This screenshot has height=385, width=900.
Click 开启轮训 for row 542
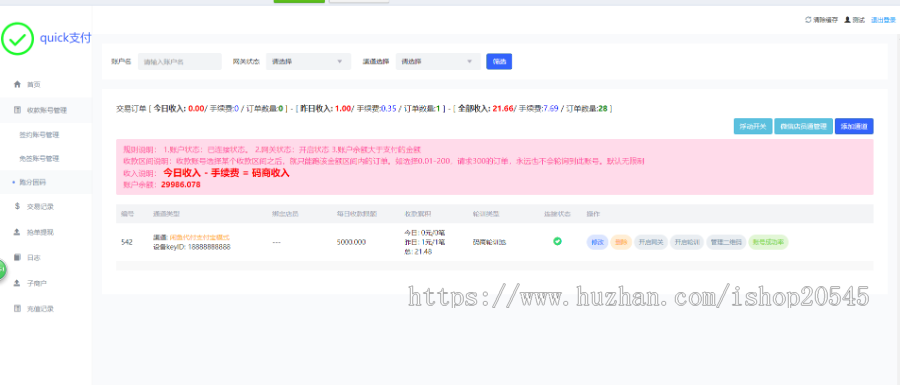pyautogui.click(x=686, y=242)
